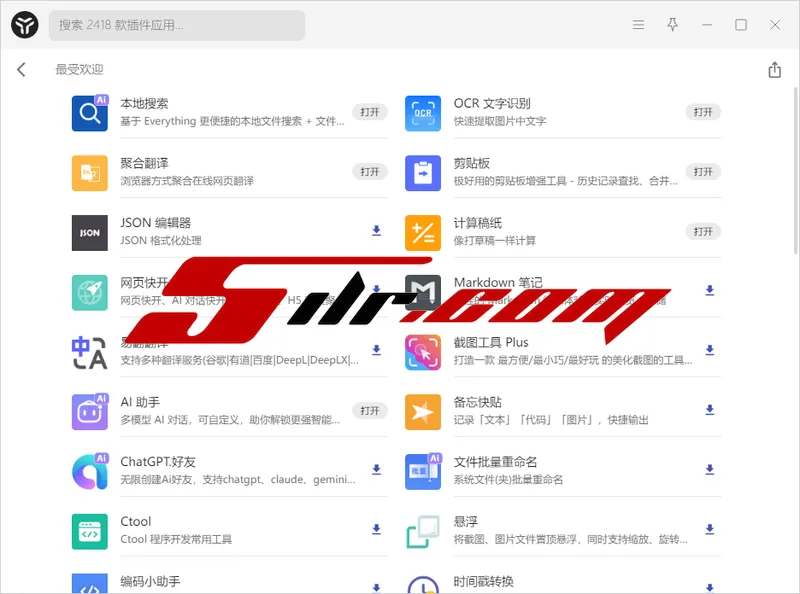This screenshot has width=800, height=594.
Task: Open the OCR 文字识别 plugin icon
Action: click(422, 113)
